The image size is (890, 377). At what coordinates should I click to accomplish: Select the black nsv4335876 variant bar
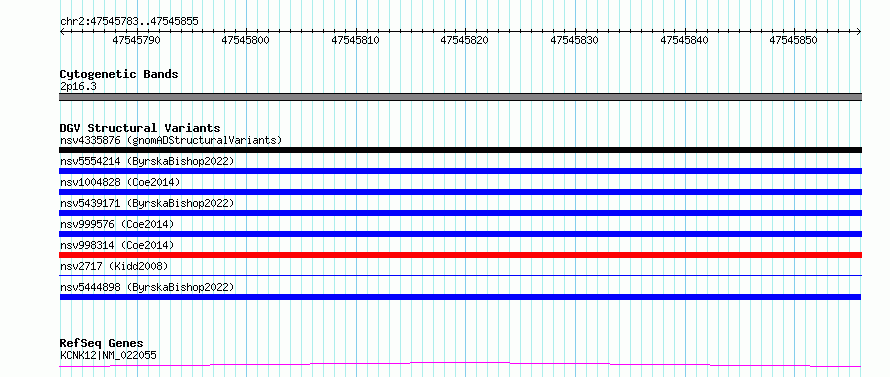tap(460, 150)
